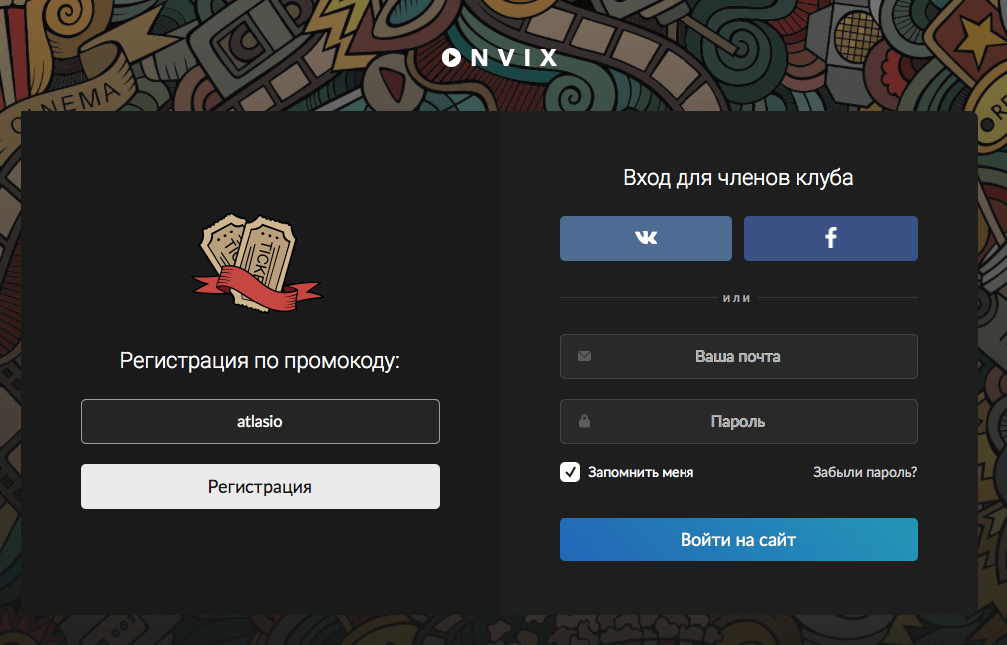
Task: Click the ONVIX logo at the top
Action: pyautogui.click(x=500, y=58)
